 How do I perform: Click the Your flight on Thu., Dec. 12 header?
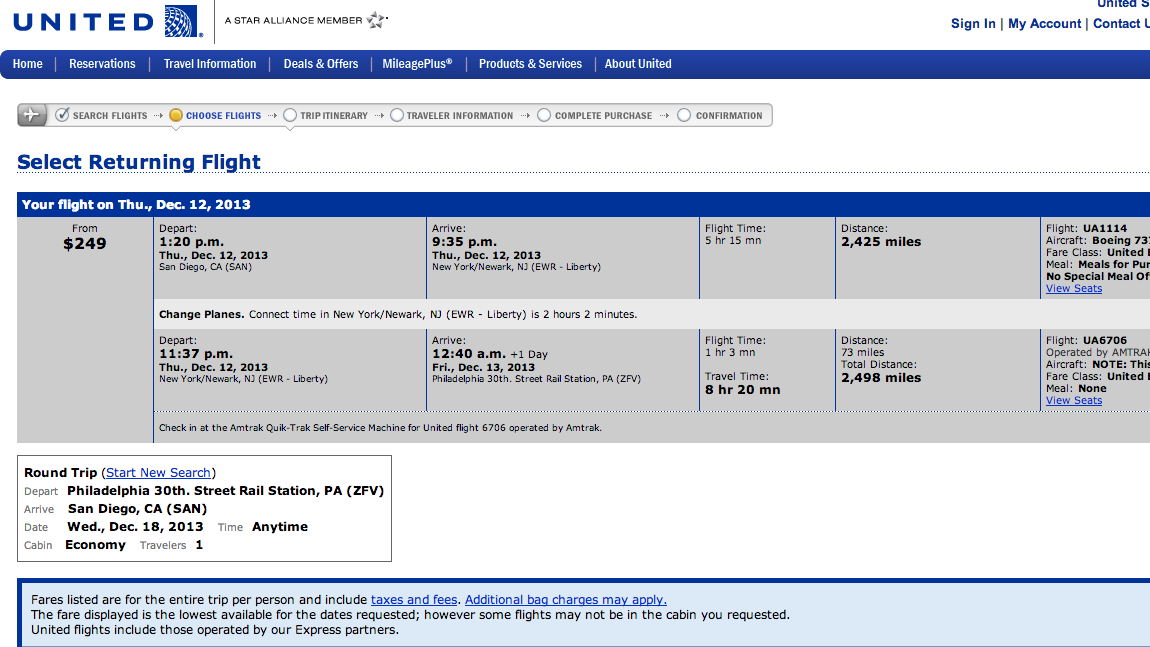[x=136, y=205]
